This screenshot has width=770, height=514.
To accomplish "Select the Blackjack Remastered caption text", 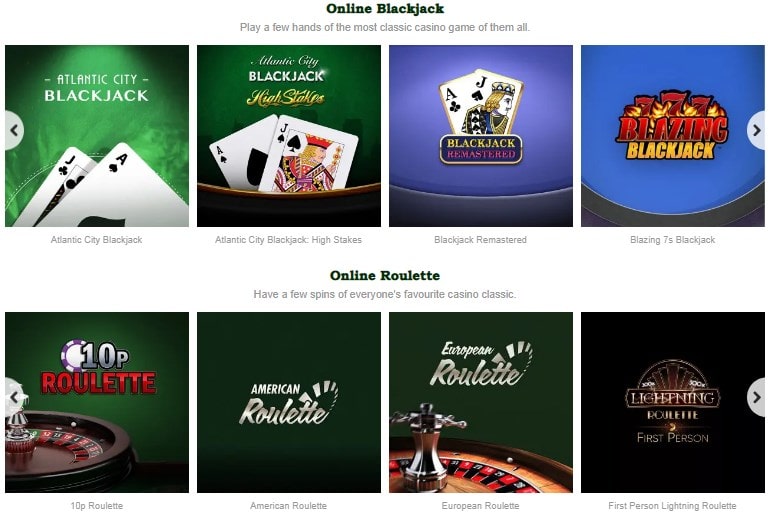I will 481,240.
